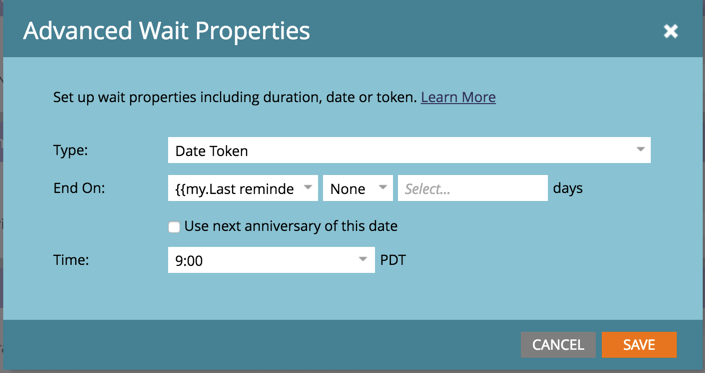
Task: Open the Learn More link
Action: click(458, 97)
